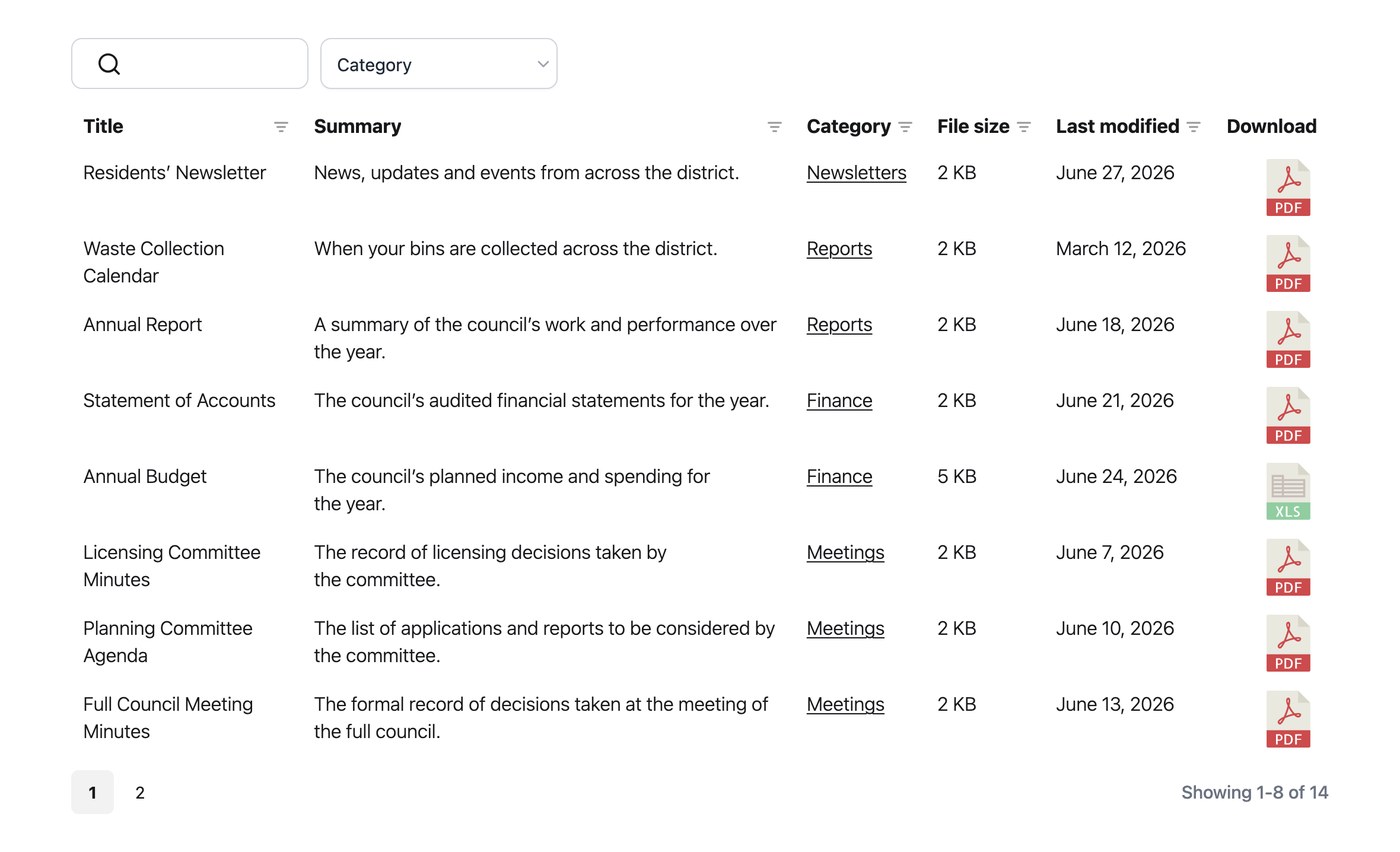Click the summary 'News, updates and events' text
The height and width of the screenshot is (852, 1400).
coord(526,173)
